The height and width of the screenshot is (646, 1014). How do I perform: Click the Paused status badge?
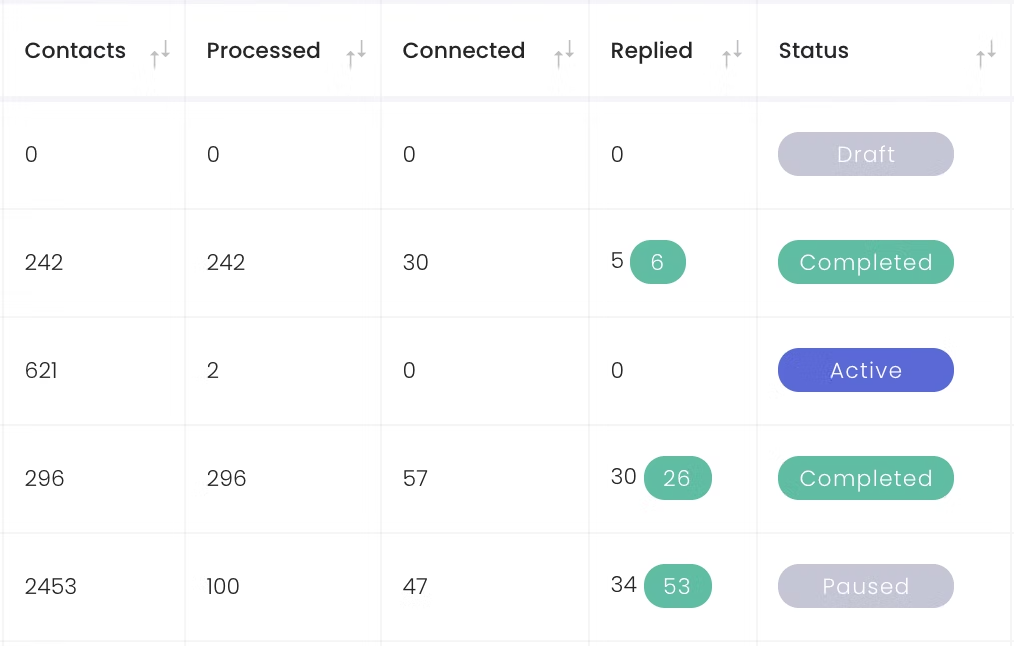click(865, 586)
